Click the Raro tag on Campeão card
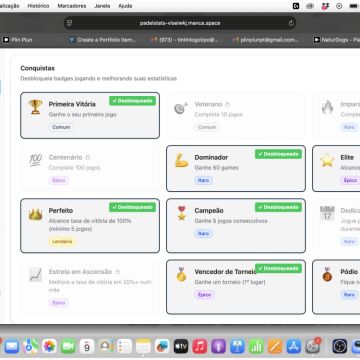360x360 pixels. pyautogui.click(x=204, y=233)
